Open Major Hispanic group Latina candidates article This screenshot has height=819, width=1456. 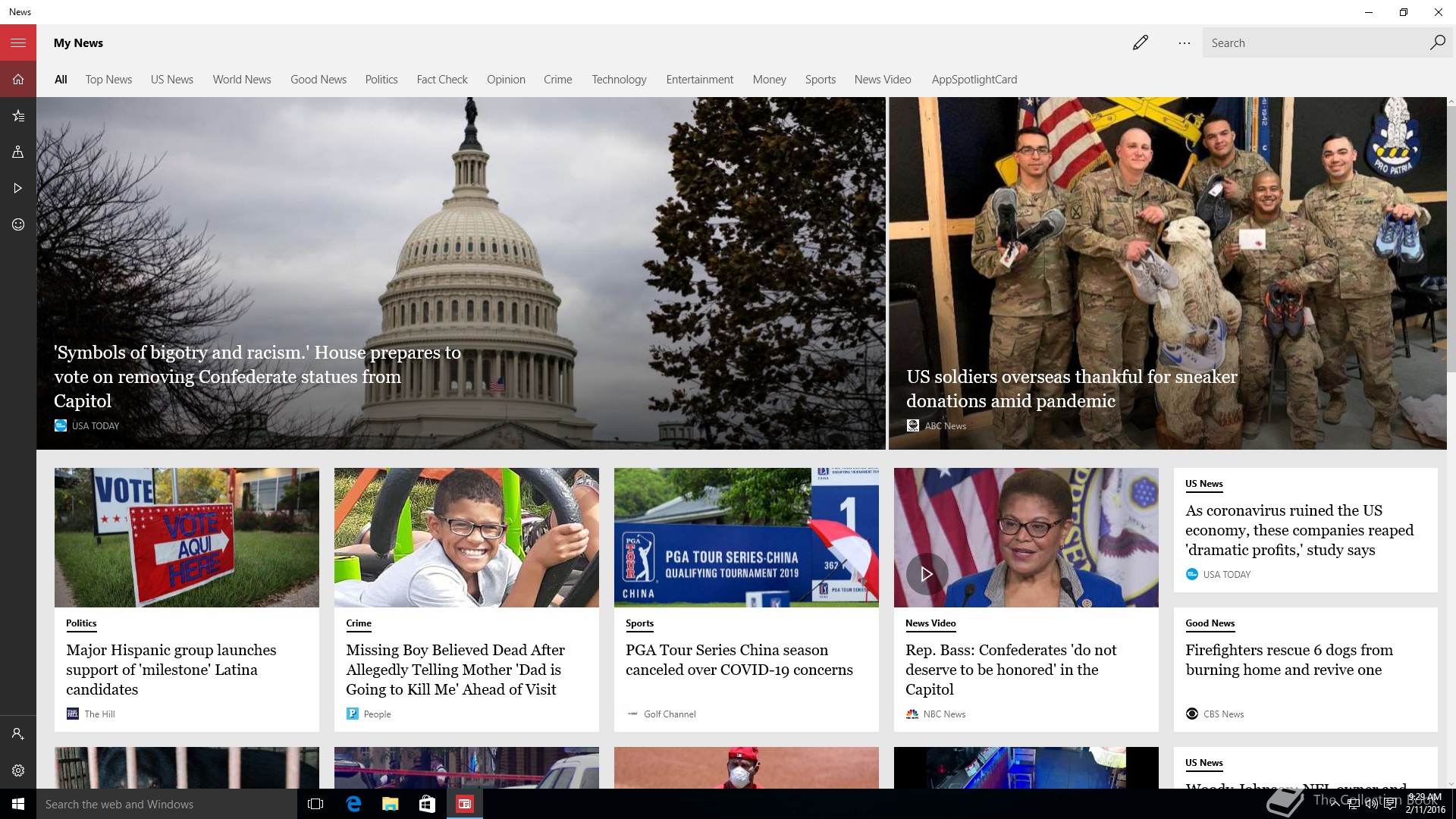click(x=171, y=670)
